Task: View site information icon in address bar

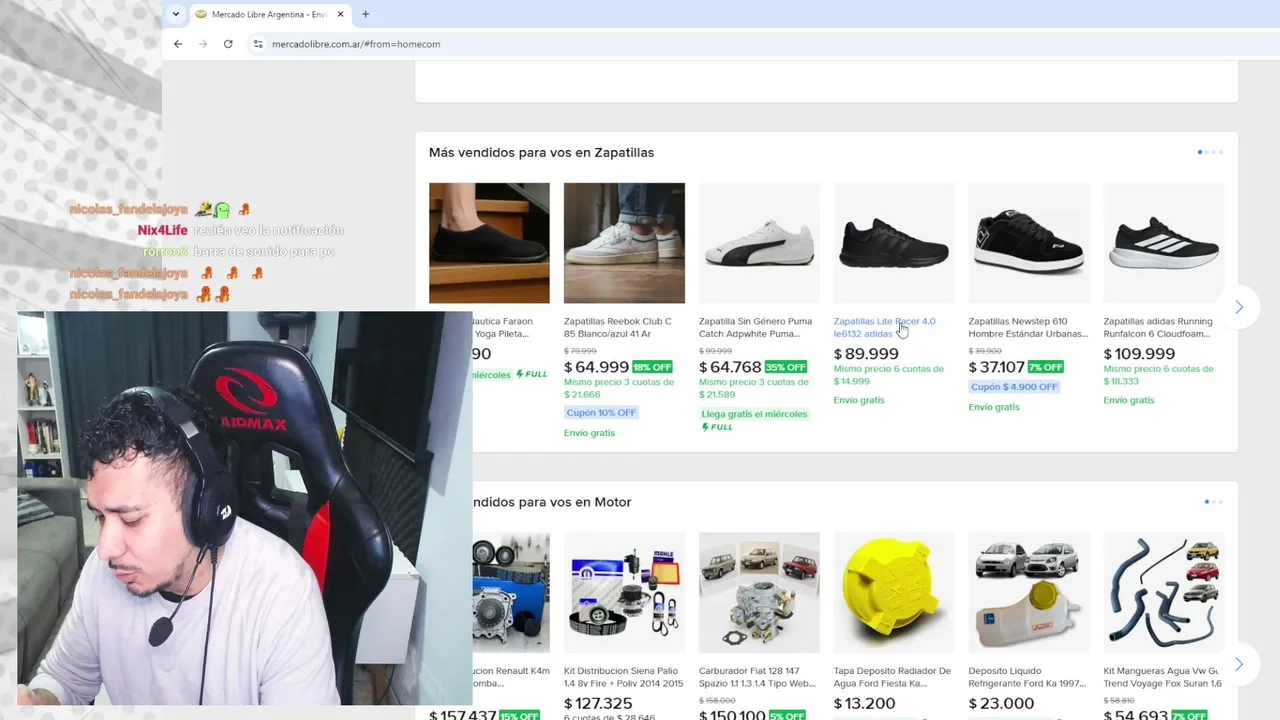Action: (258, 44)
